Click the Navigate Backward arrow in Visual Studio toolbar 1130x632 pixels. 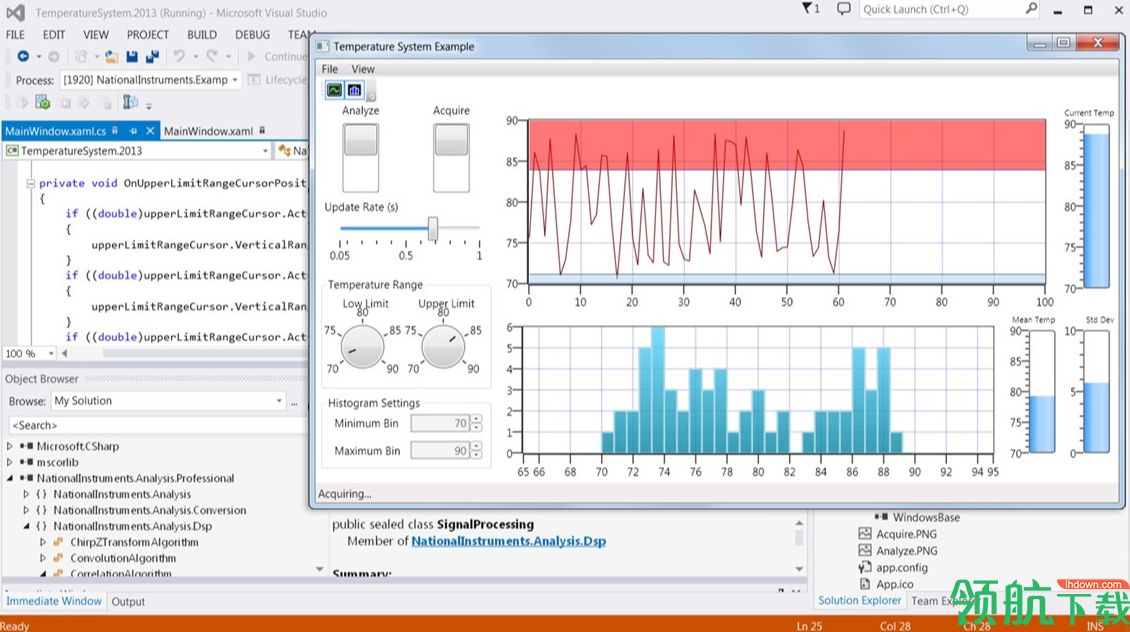pos(23,56)
